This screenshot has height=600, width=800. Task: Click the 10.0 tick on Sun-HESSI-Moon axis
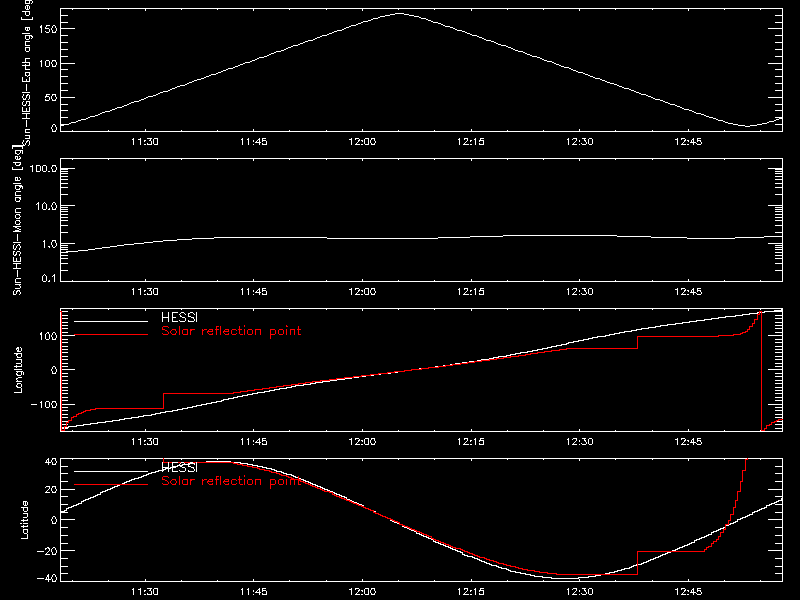coord(46,206)
